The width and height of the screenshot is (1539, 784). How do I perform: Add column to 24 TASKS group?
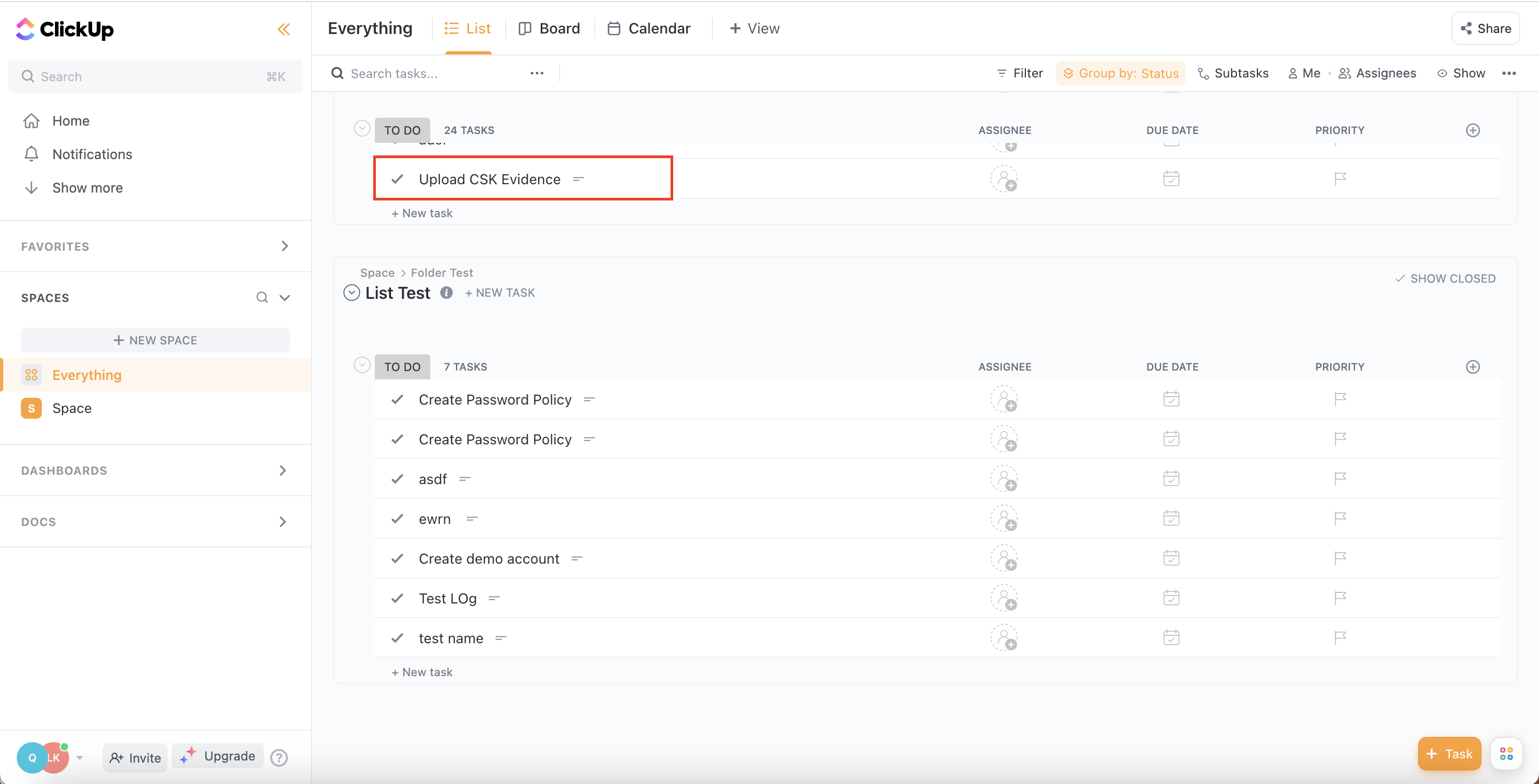[x=1473, y=130]
